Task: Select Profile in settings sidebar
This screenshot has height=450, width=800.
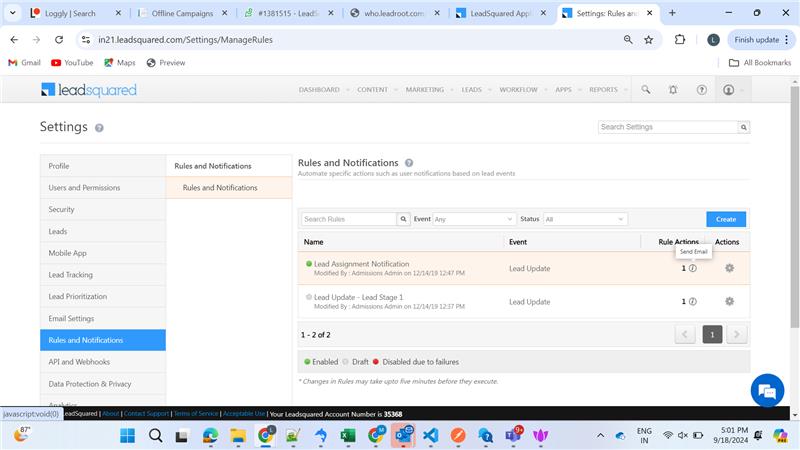Action: [x=103, y=166]
